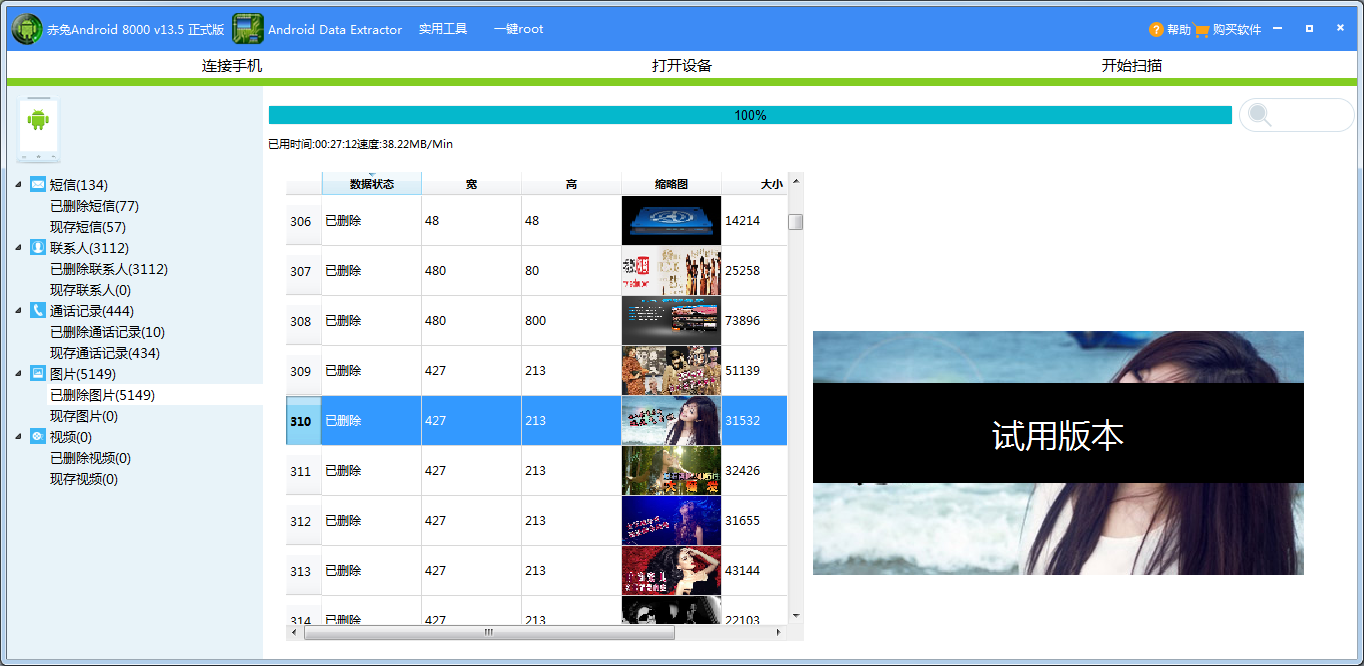Select the contacts icon in tree
Screen dimensions: 1364x666
38,247
